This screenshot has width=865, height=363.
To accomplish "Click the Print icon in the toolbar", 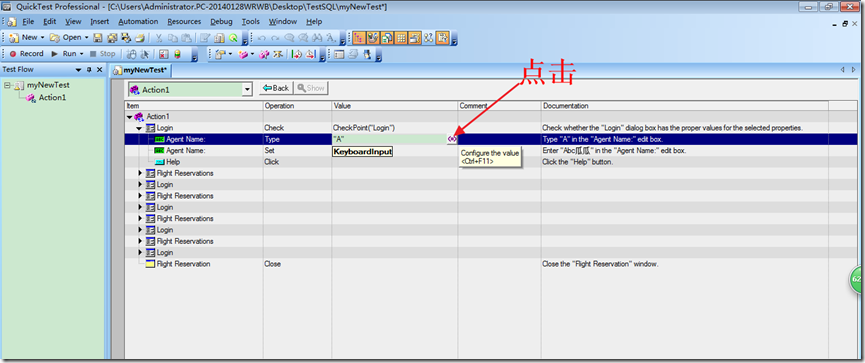I will [x=140, y=38].
